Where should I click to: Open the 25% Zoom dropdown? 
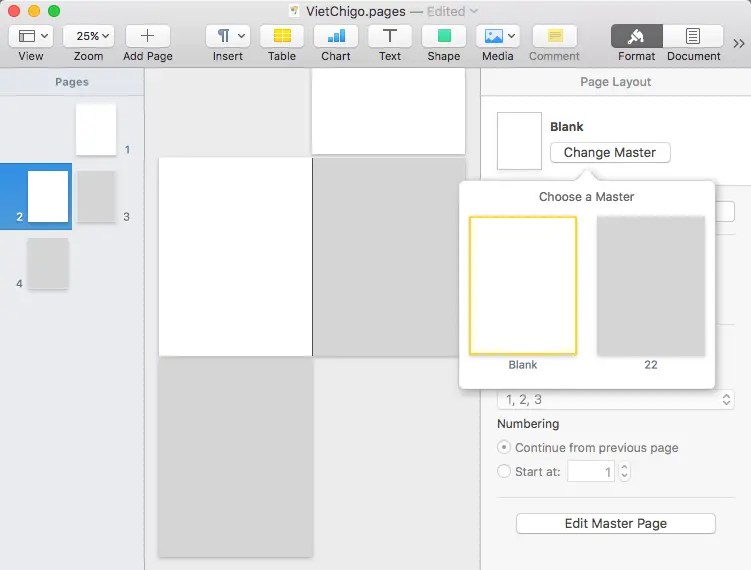(88, 36)
